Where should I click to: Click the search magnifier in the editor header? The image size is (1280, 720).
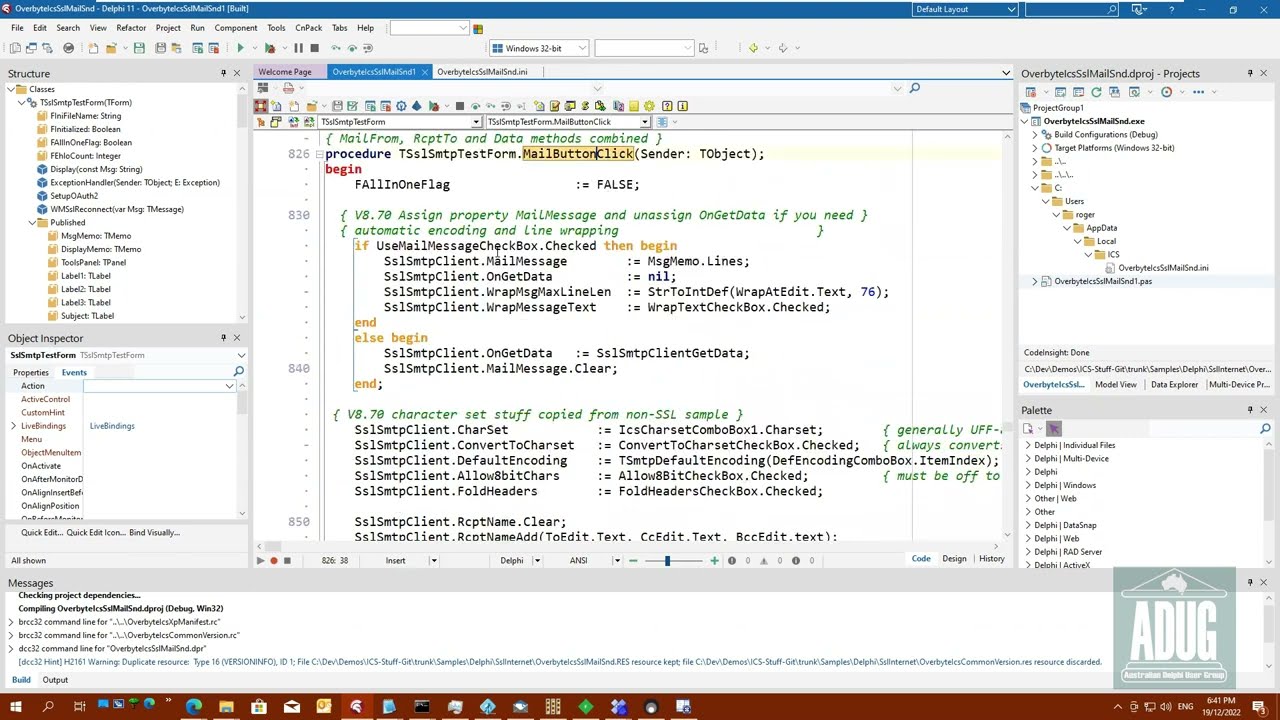coord(914,89)
